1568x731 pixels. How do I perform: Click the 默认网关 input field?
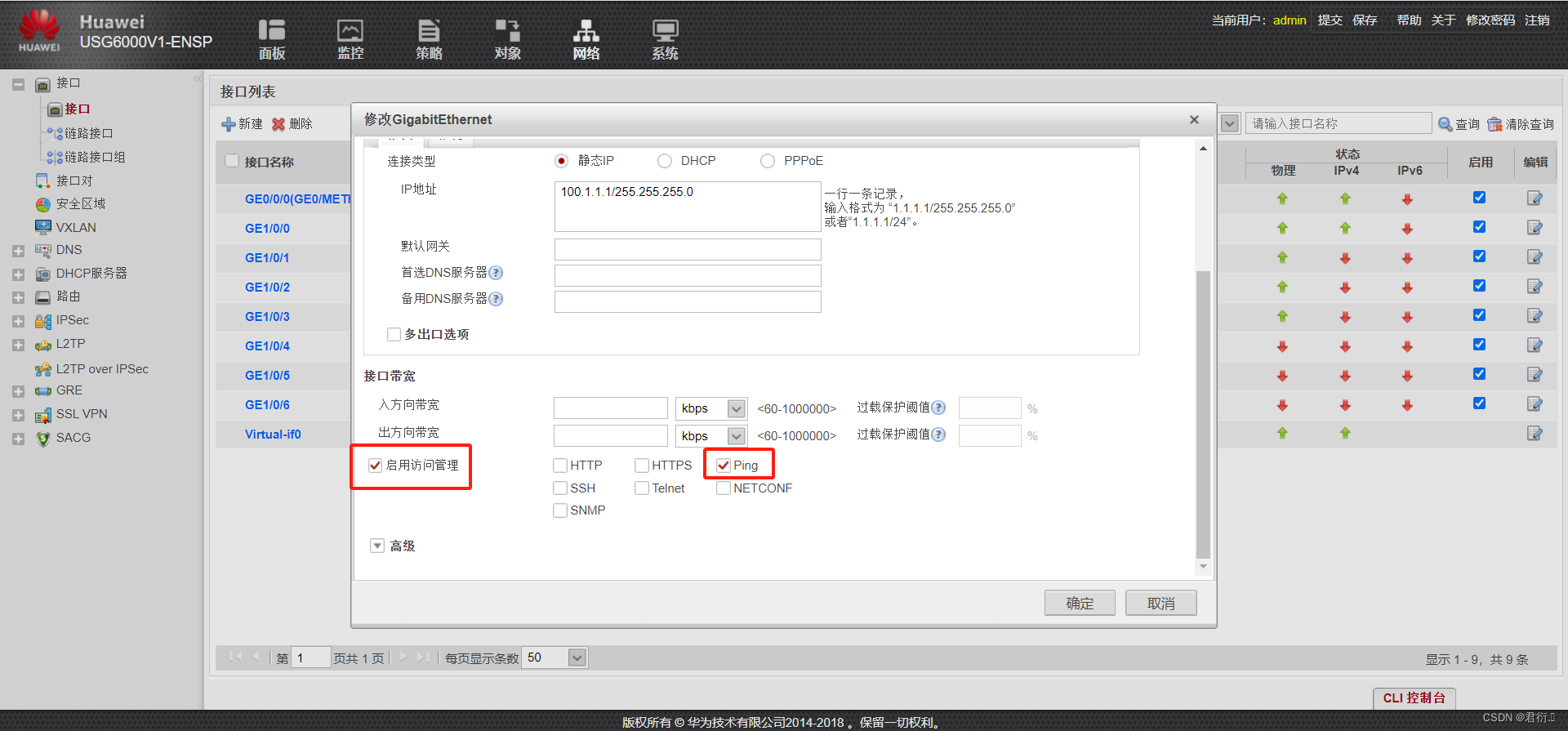click(x=688, y=249)
